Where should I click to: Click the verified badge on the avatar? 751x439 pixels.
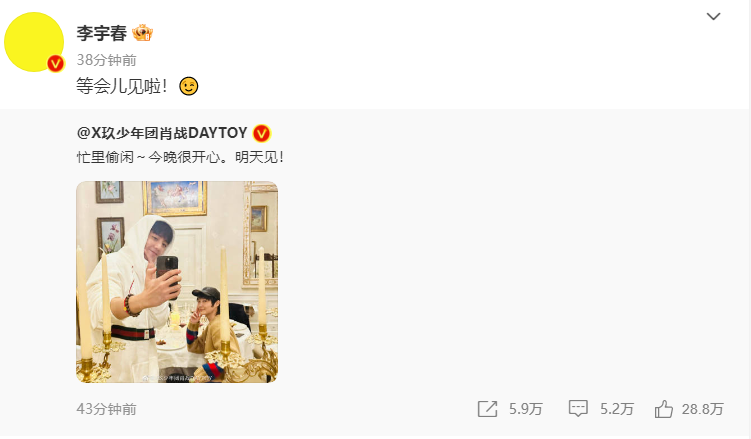pos(56,63)
